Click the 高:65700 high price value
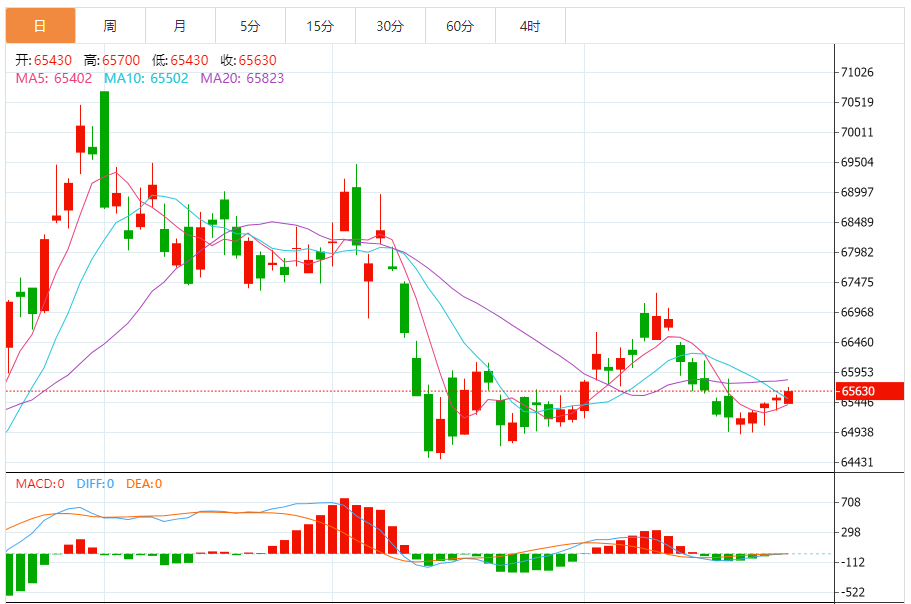Image resolution: width=911 pixels, height=604 pixels. tap(112, 60)
